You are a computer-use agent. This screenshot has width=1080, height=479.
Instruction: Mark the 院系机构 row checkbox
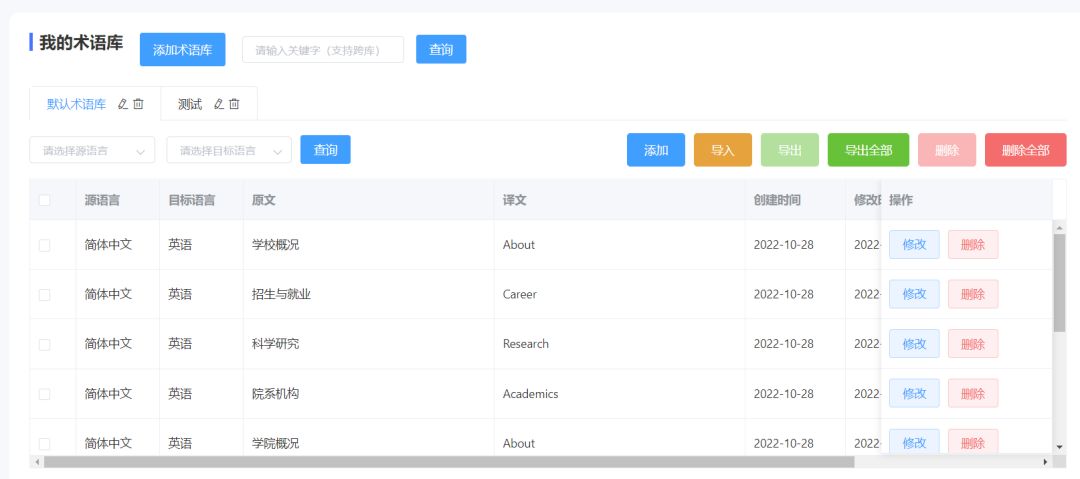point(44,394)
